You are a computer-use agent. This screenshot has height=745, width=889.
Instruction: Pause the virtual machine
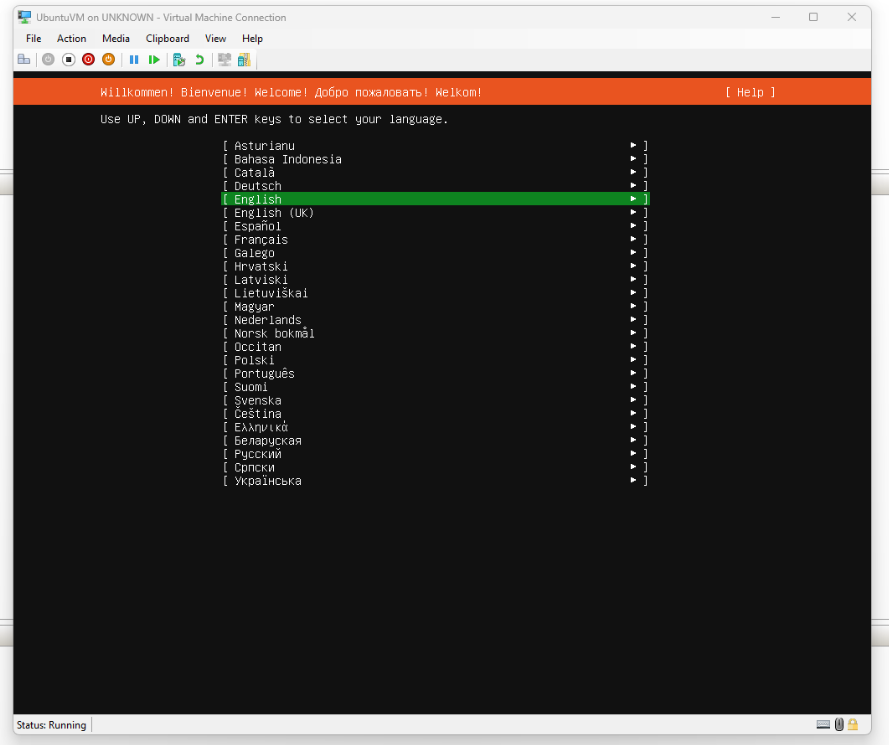(x=134, y=60)
